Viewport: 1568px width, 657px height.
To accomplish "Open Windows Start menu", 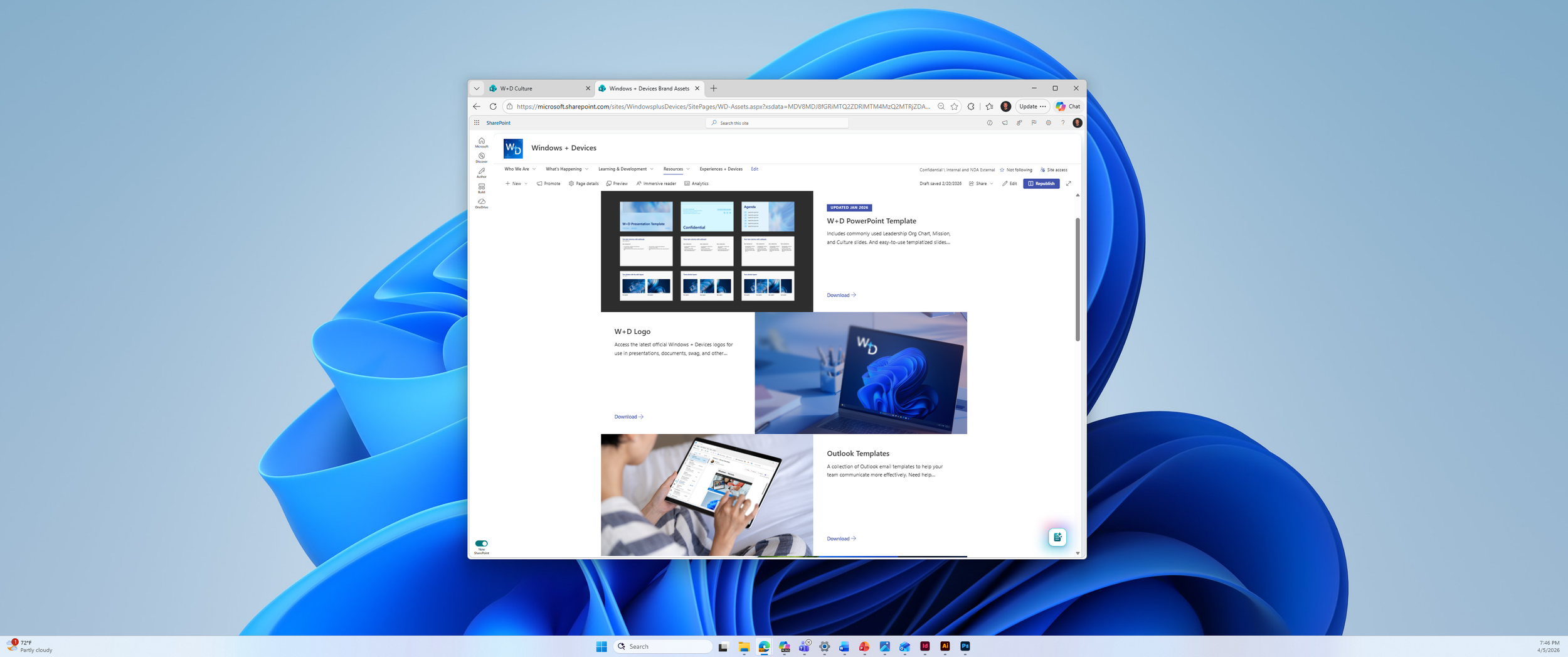I will pyautogui.click(x=601, y=646).
